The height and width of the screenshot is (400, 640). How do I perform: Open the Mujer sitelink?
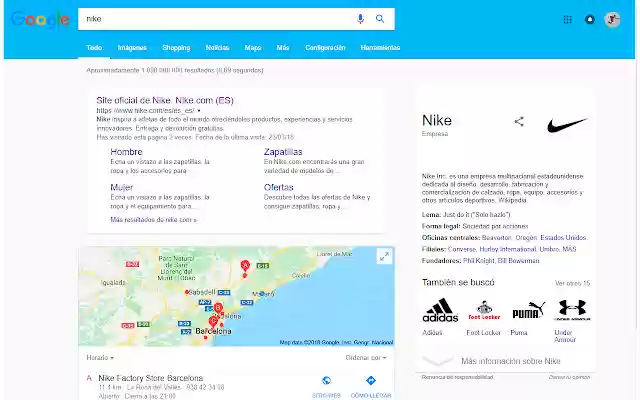click(x=121, y=187)
